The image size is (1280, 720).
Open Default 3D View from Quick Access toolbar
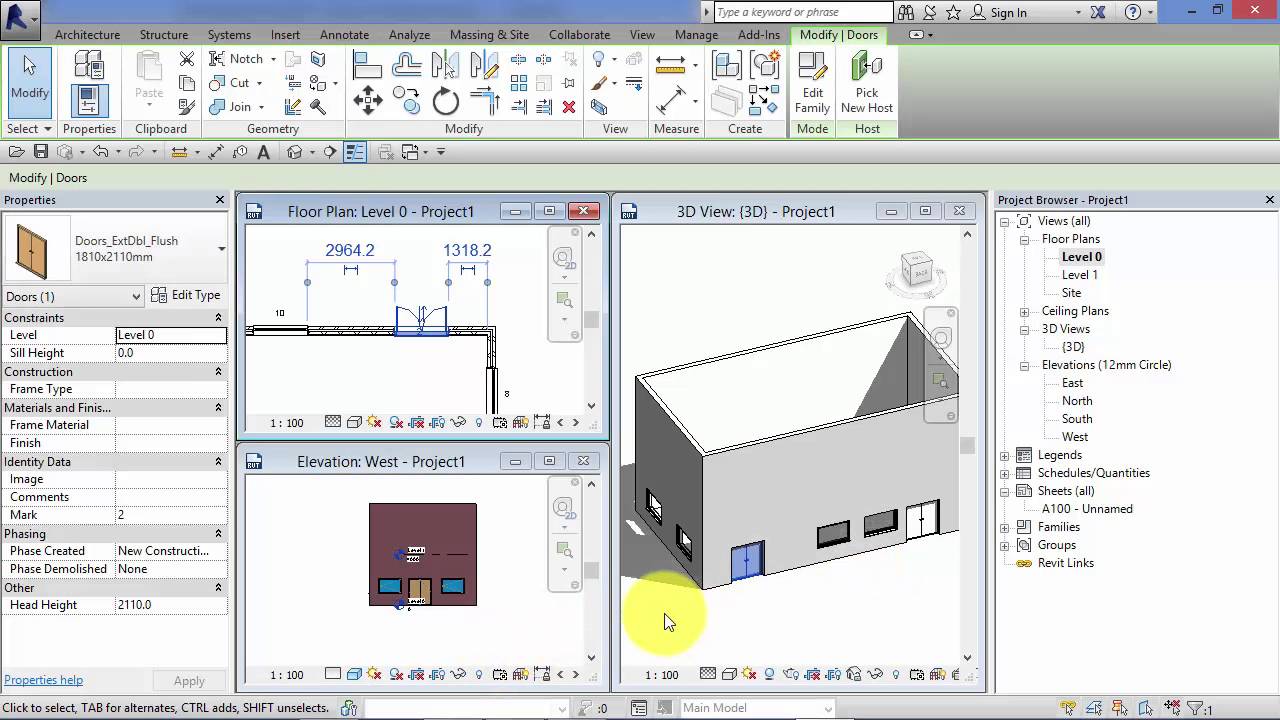point(295,152)
